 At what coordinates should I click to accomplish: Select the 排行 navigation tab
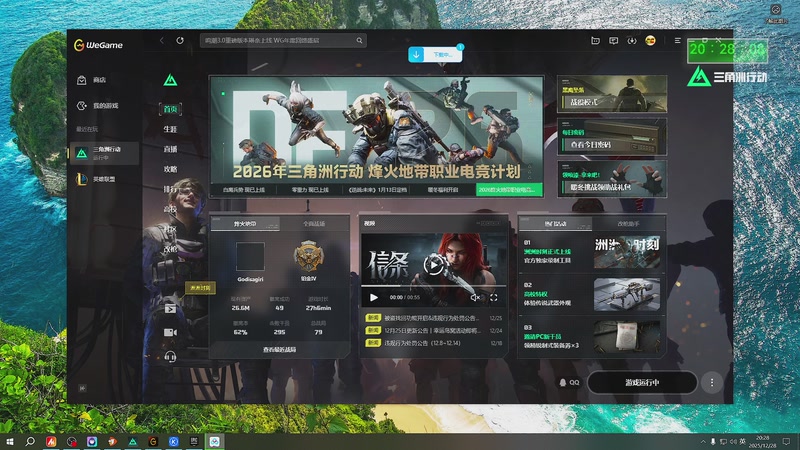point(170,189)
